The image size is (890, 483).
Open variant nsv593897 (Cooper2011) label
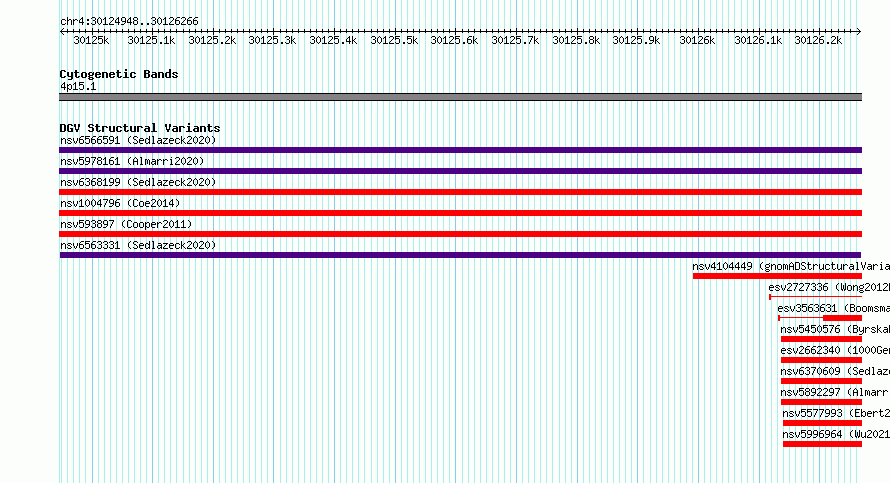click(126, 224)
